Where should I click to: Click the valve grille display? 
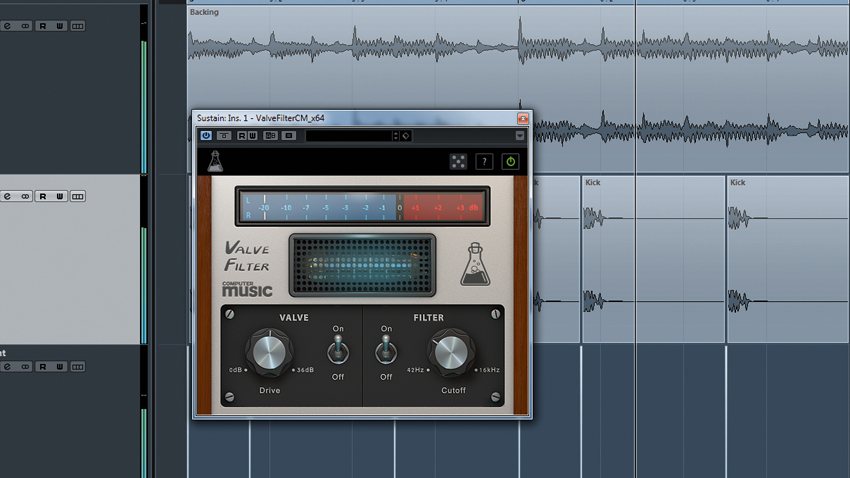[x=362, y=265]
